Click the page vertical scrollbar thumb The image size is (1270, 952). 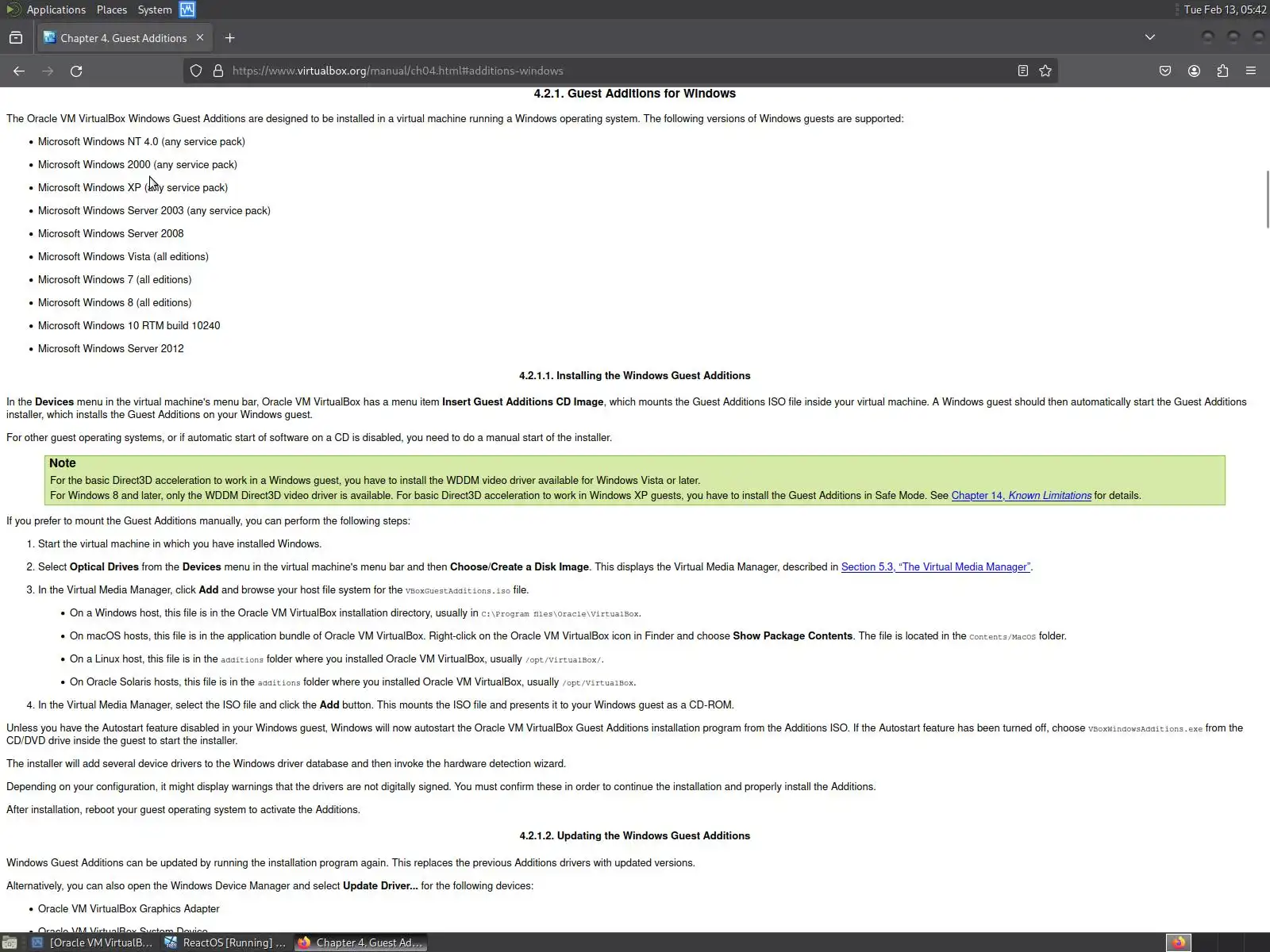pos(1267,199)
